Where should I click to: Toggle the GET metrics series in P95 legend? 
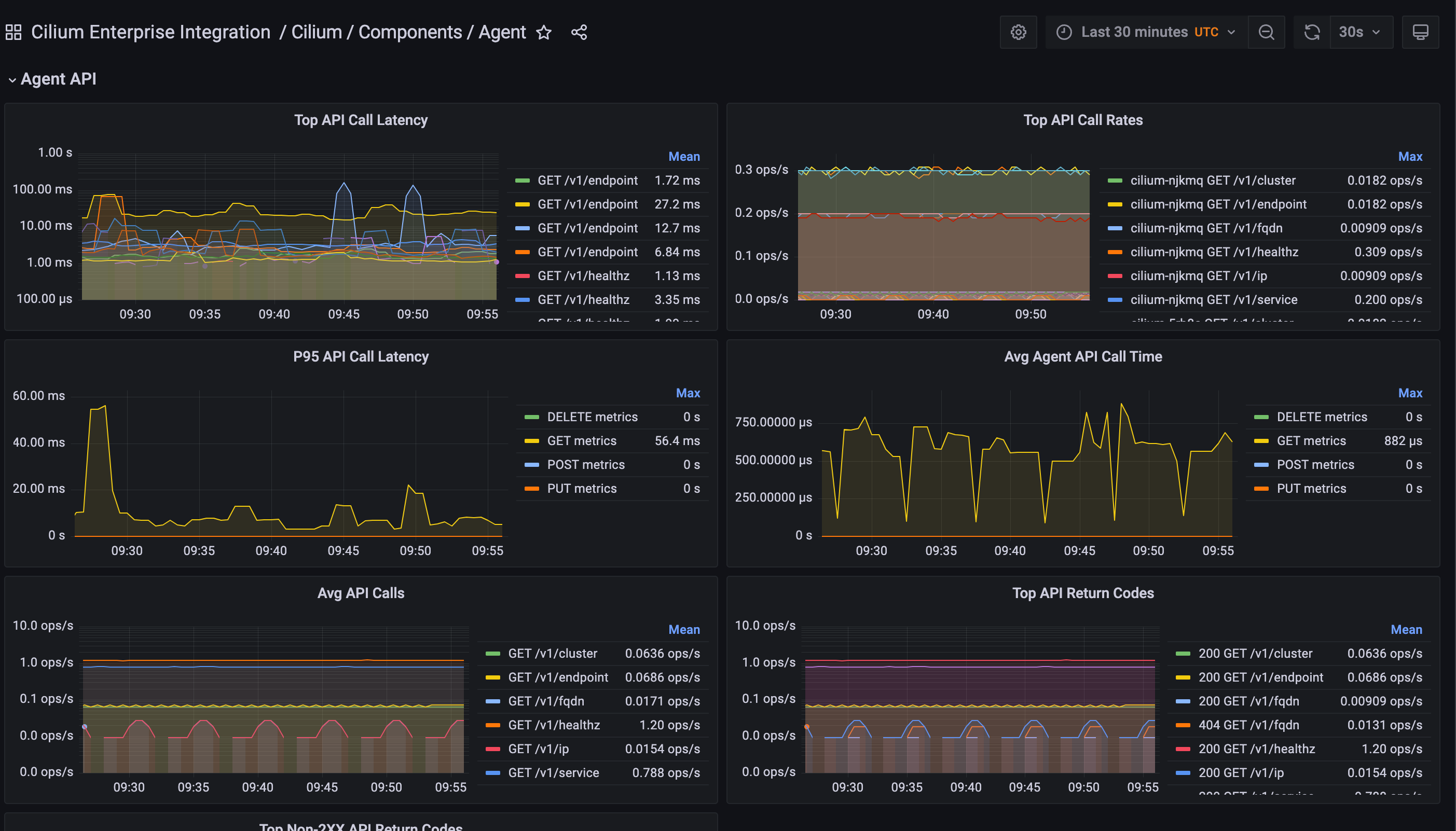click(x=582, y=440)
